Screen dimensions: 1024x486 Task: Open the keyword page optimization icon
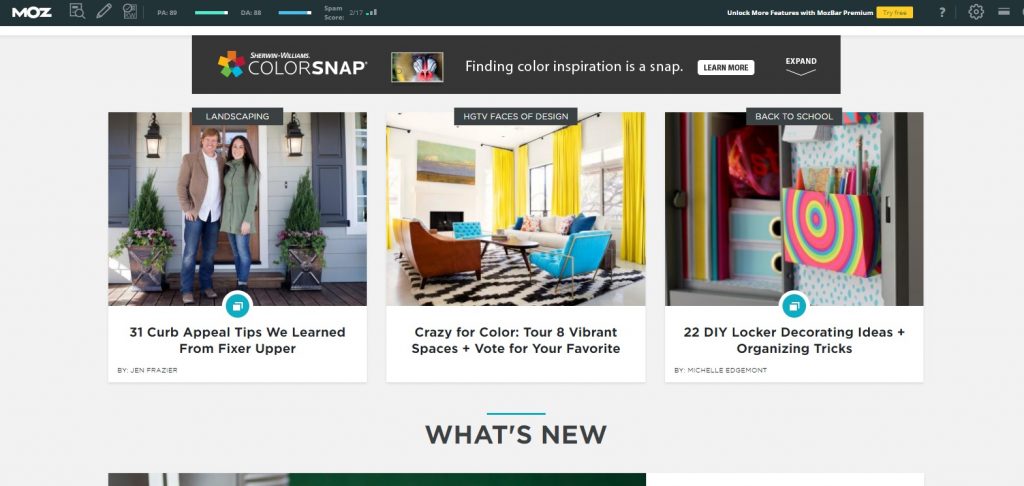(x=130, y=11)
